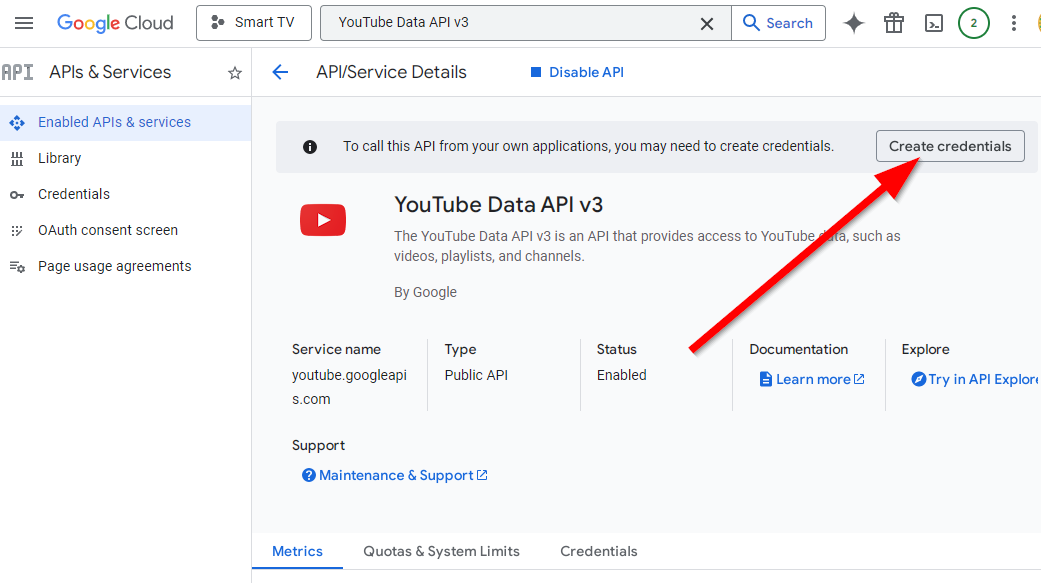
Task: Open the hamburger navigation menu
Action: click(24, 23)
